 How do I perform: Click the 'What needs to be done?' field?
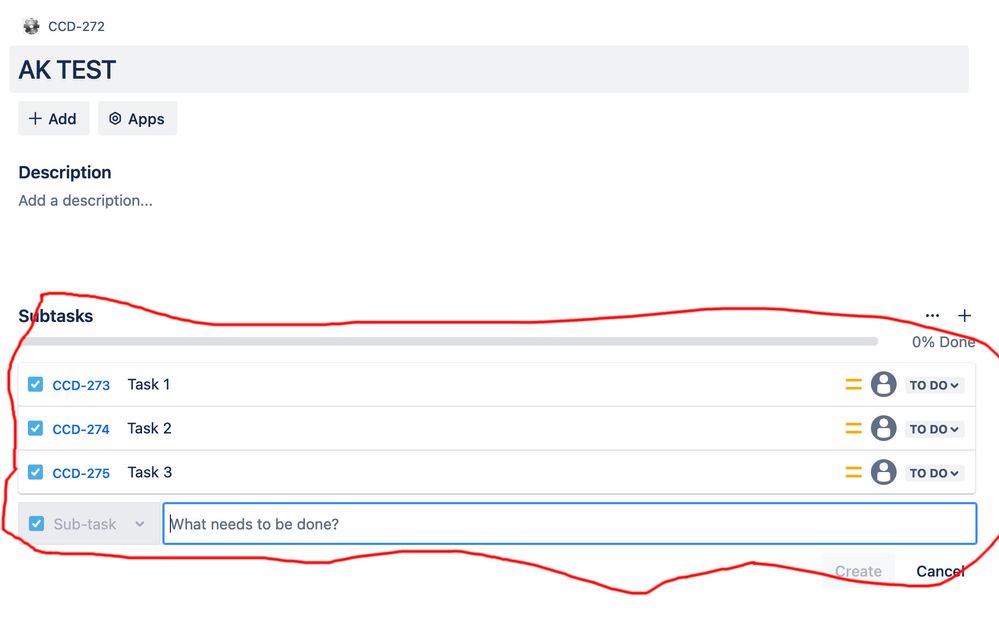[x=568, y=524]
